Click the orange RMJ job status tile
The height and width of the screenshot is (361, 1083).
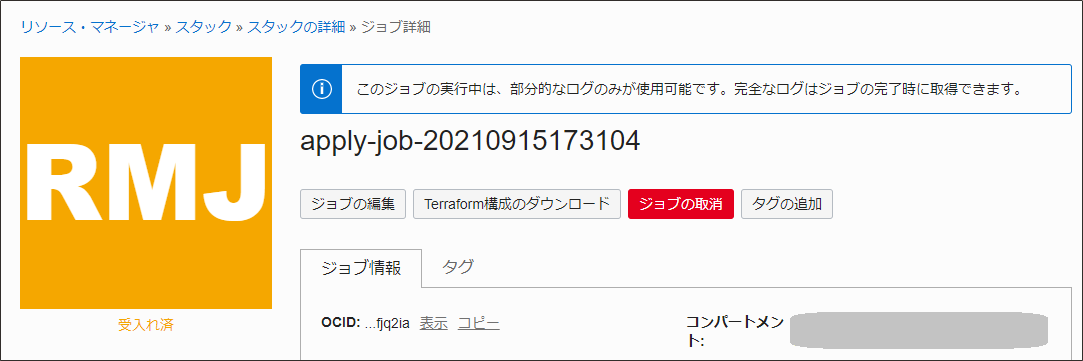coord(146,183)
